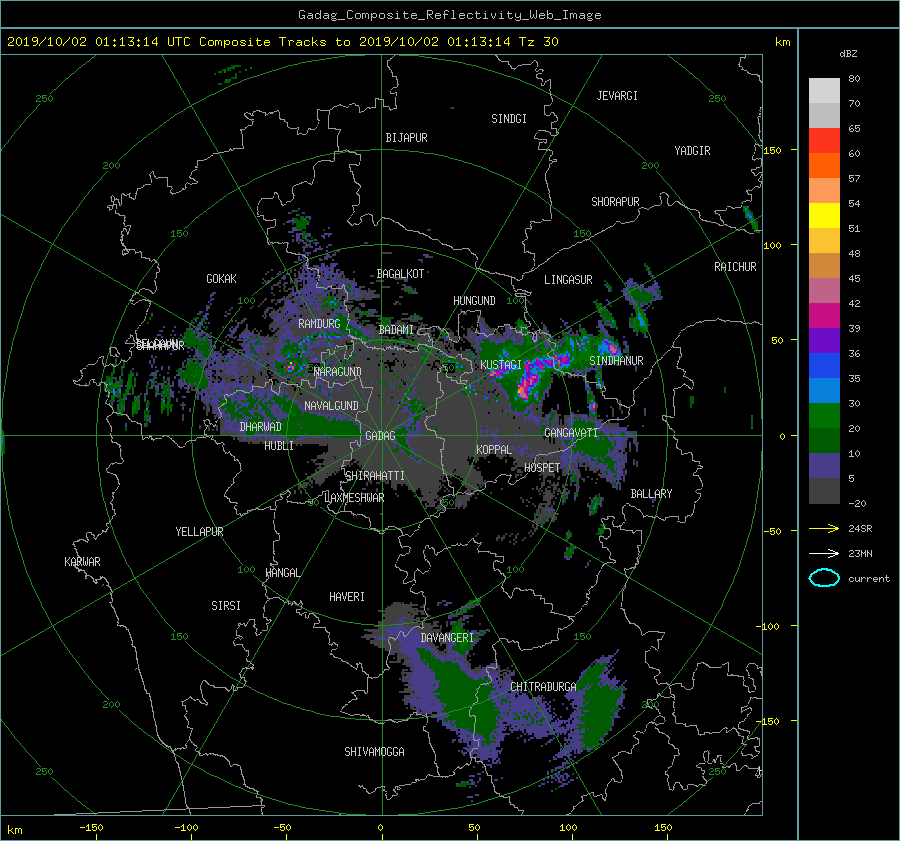Click the BALLARY city label
900x841 pixels.
point(651,494)
